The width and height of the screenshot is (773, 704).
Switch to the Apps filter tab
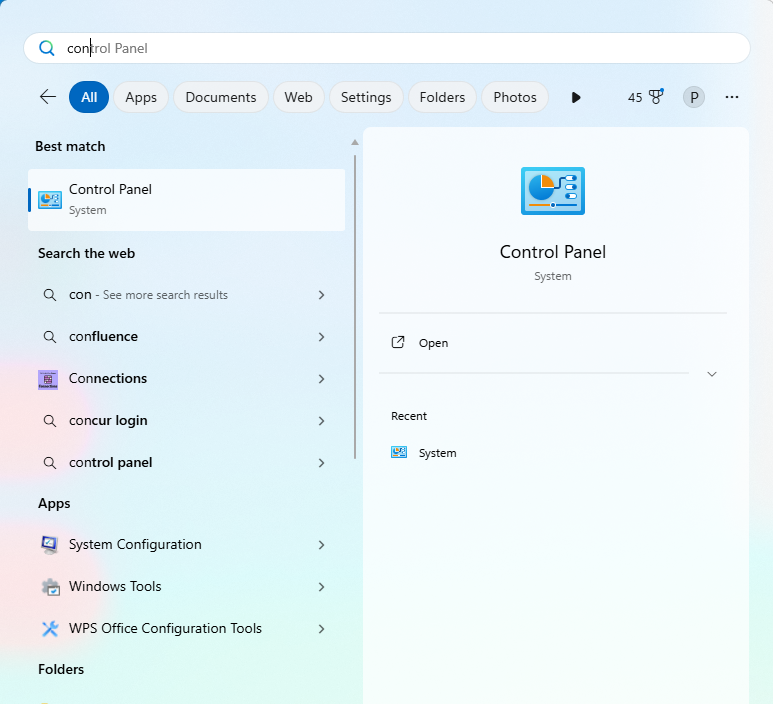pyautogui.click(x=141, y=97)
